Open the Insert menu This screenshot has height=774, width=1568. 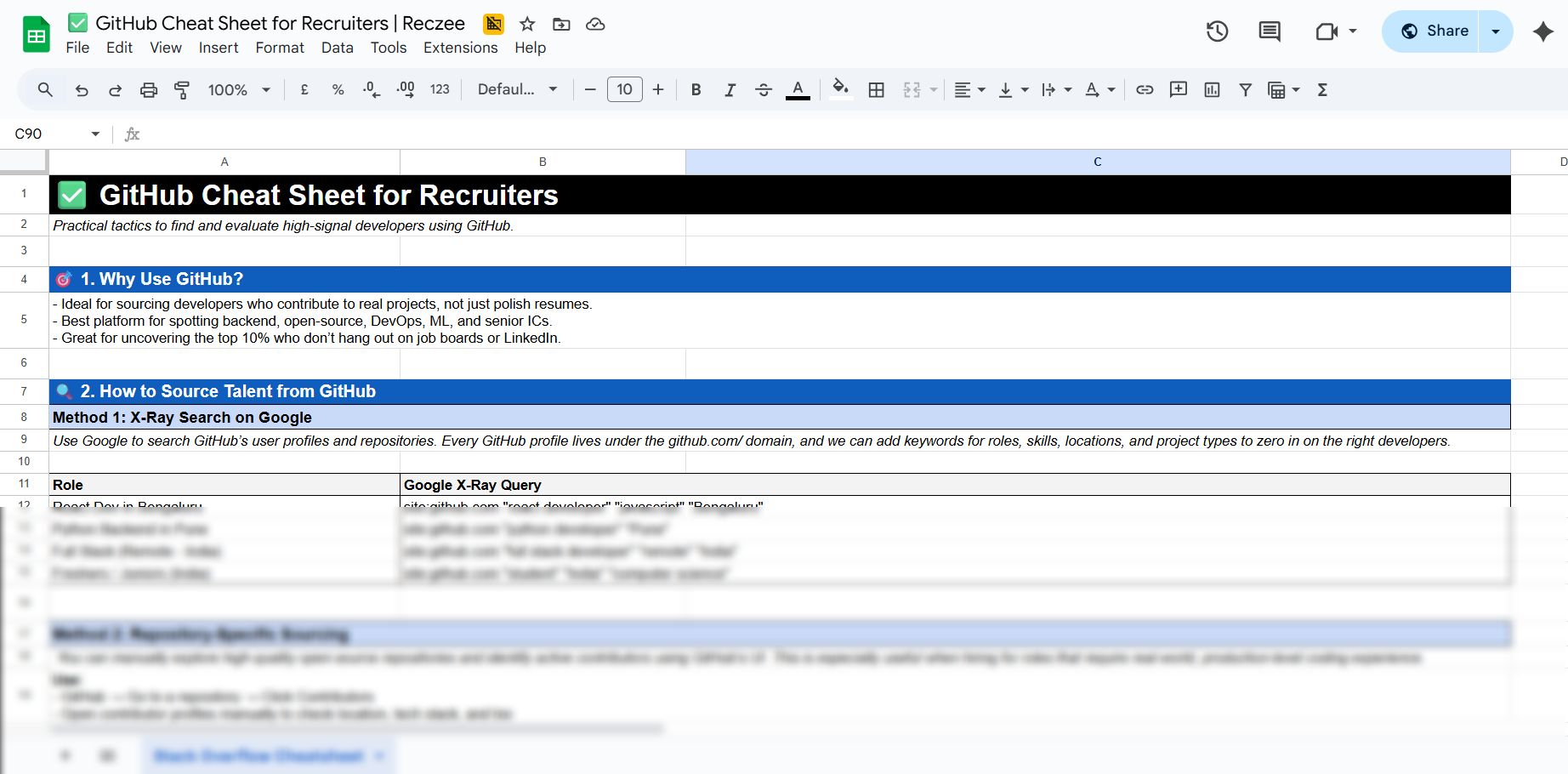219,48
